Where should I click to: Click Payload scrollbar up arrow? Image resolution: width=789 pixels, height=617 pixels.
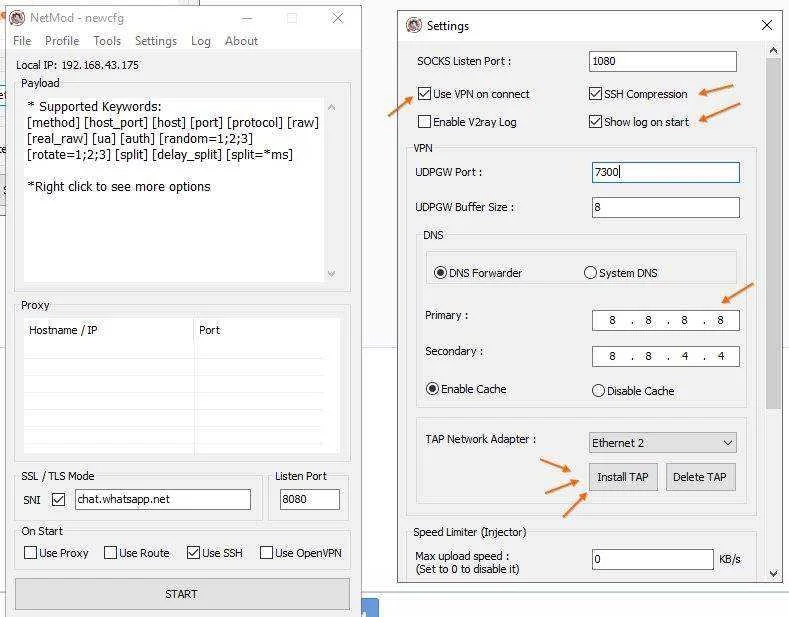(331, 107)
